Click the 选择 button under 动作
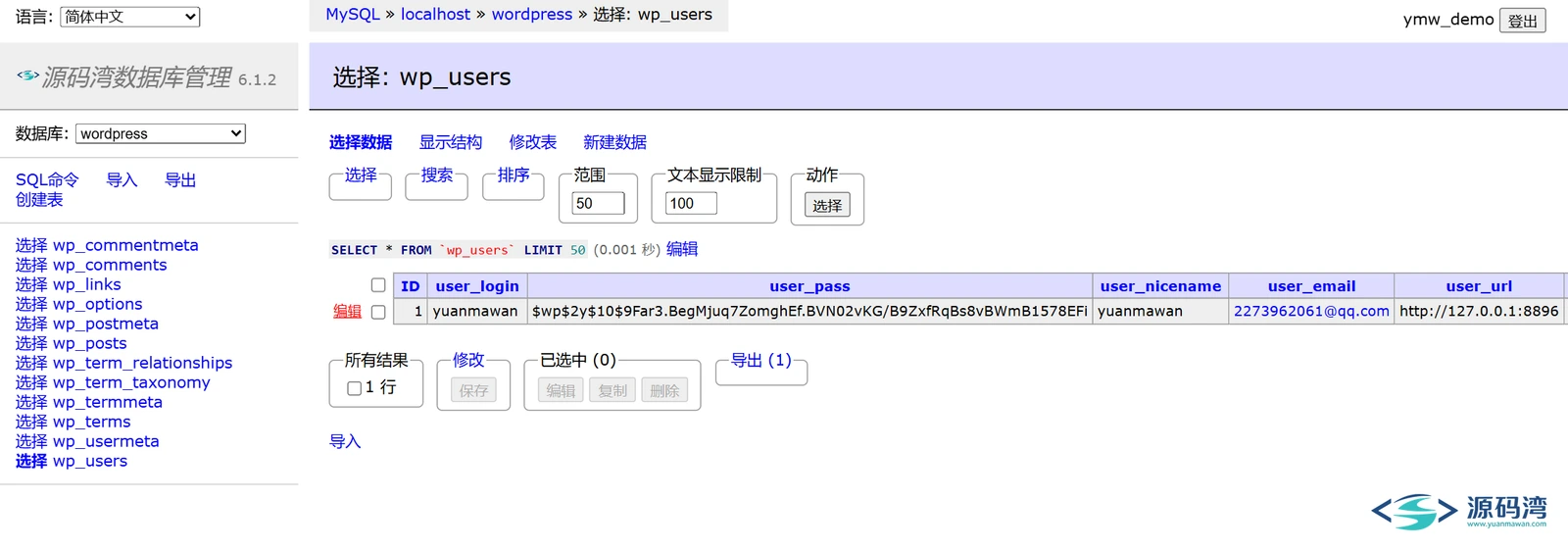This screenshot has height=550, width=1568. [x=827, y=205]
